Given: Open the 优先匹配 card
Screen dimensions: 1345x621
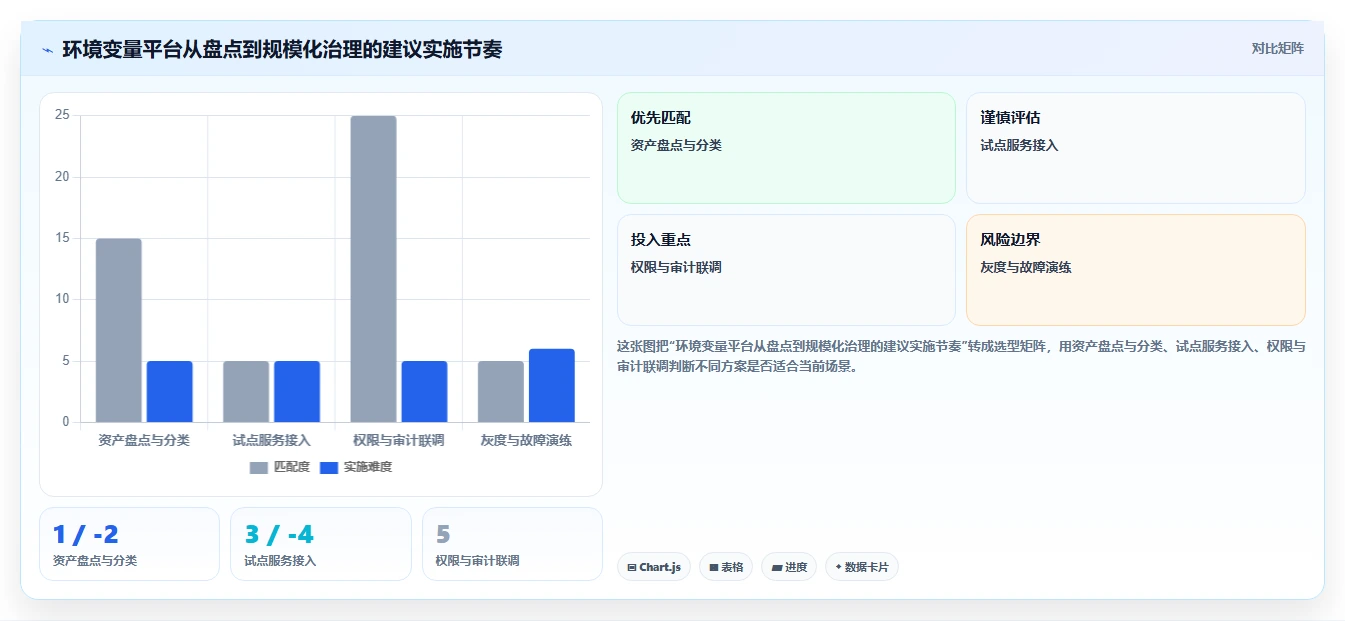Looking at the screenshot, I should (786, 148).
